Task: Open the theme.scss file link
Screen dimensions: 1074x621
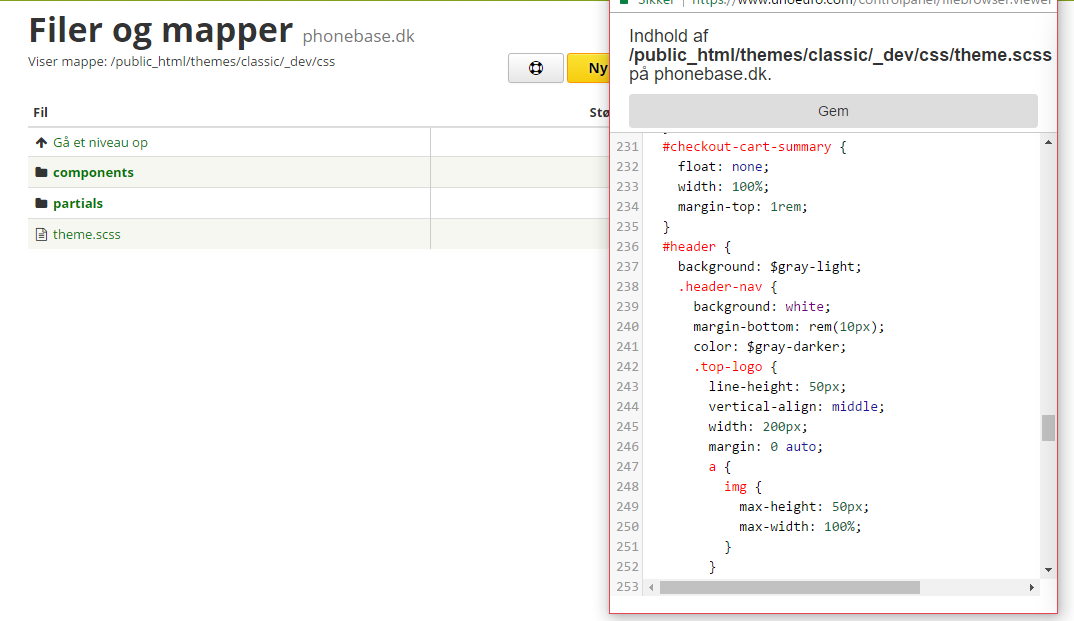Action: tap(86, 235)
